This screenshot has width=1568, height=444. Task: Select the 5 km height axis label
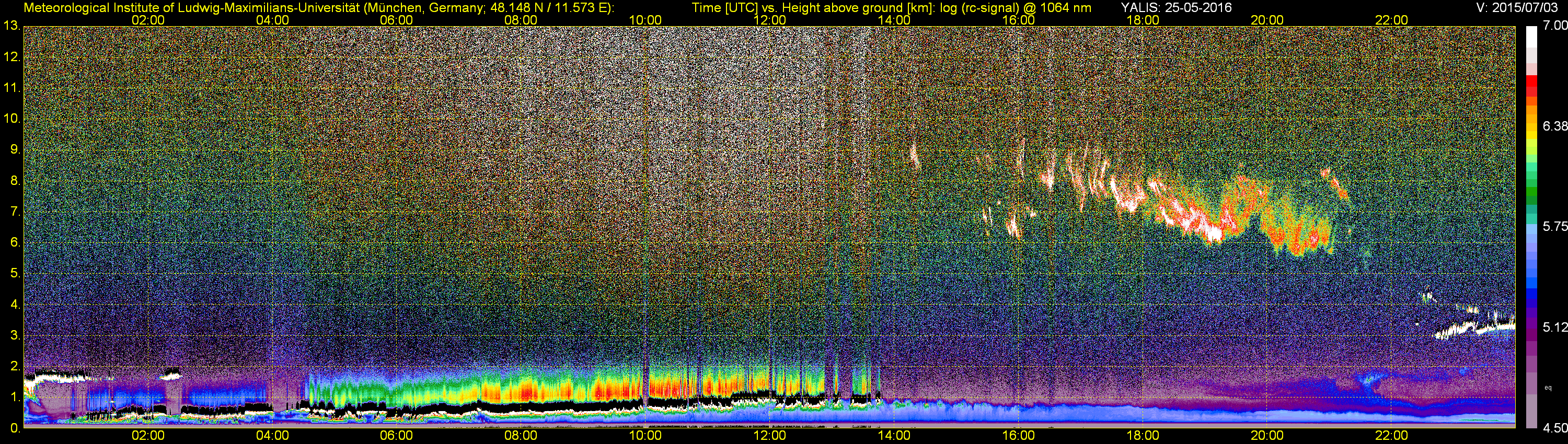pyautogui.click(x=15, y=273)
